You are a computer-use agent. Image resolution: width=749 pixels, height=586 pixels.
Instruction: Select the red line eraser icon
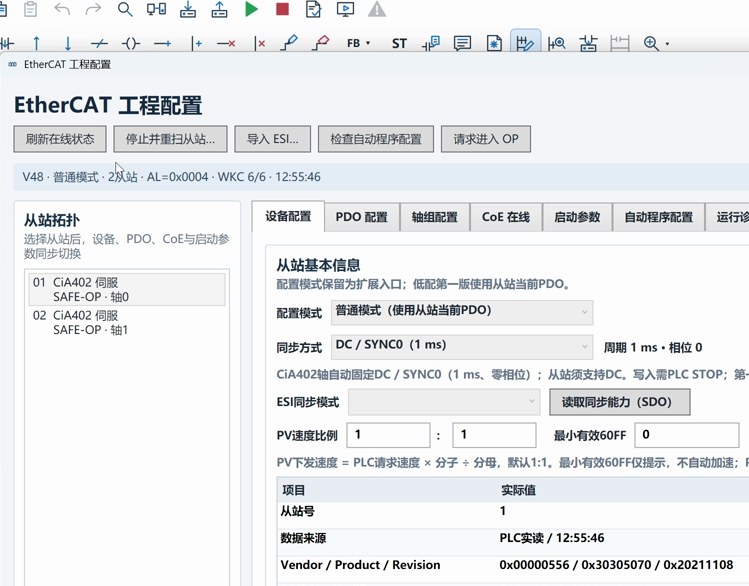[x=321, y=43]
